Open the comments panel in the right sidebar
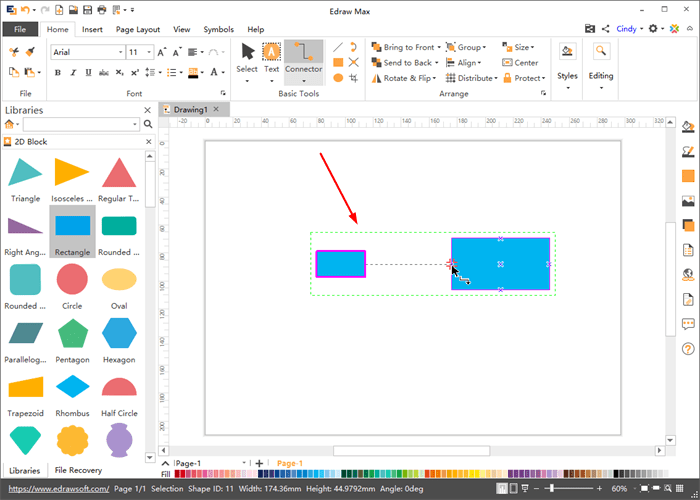 point(688,324)
